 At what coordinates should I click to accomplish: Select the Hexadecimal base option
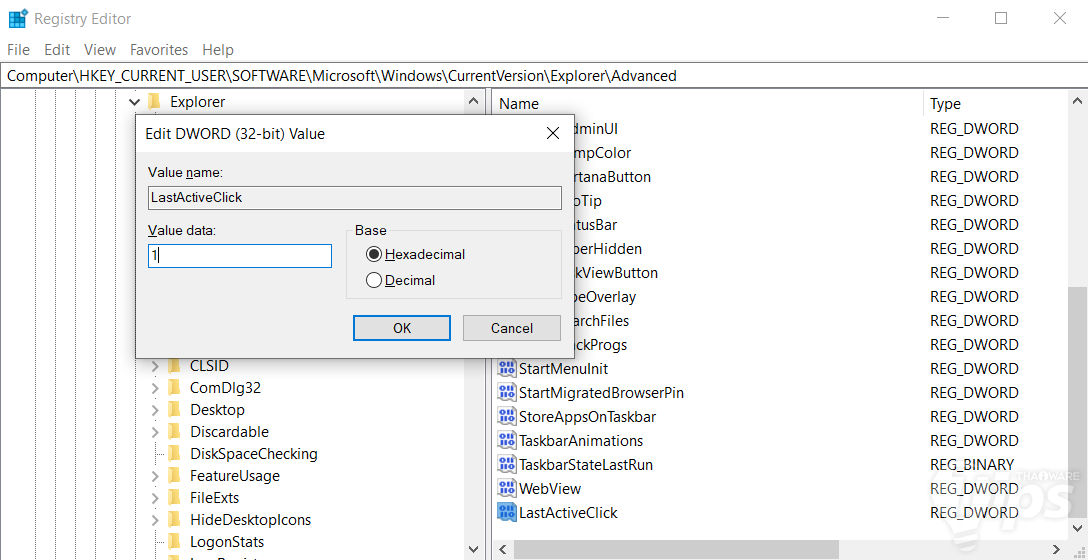[375, 254]
